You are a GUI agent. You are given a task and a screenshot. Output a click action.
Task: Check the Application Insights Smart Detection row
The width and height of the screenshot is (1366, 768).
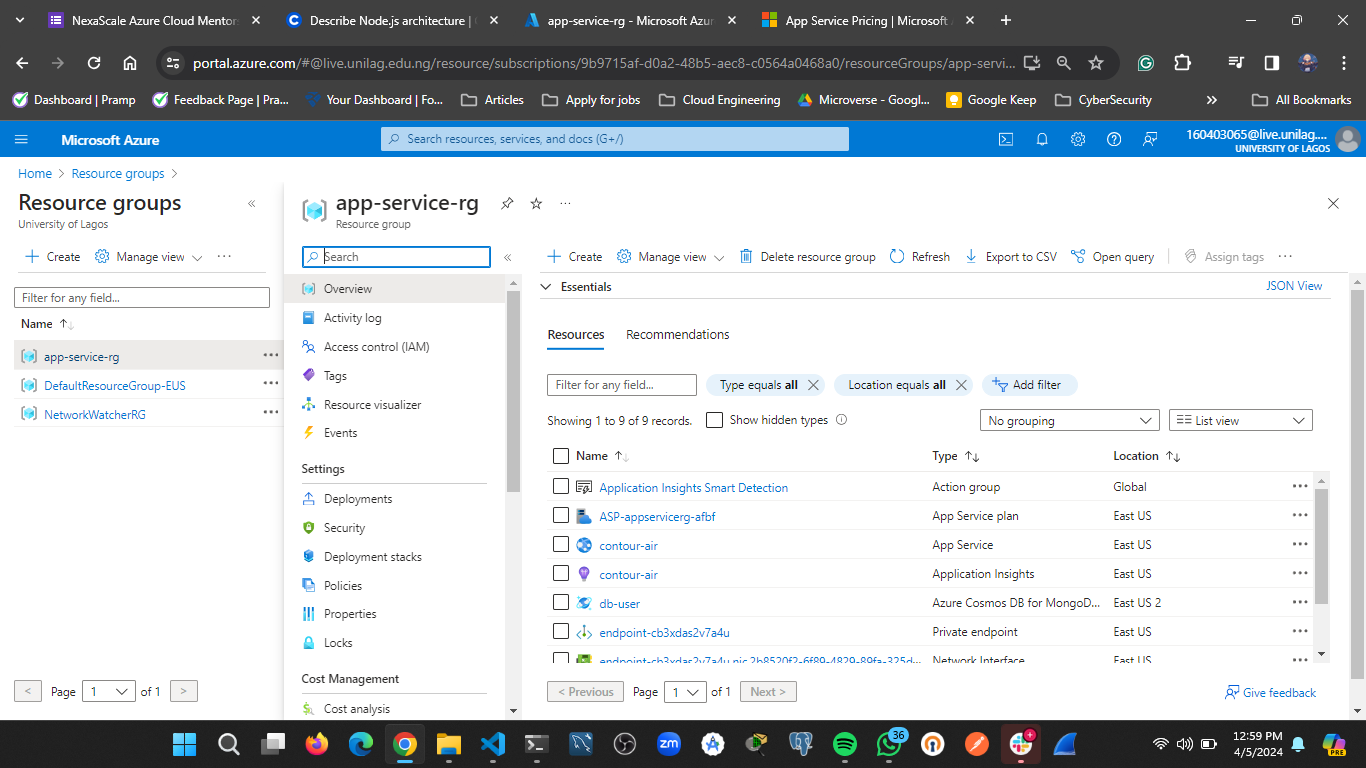560,487
